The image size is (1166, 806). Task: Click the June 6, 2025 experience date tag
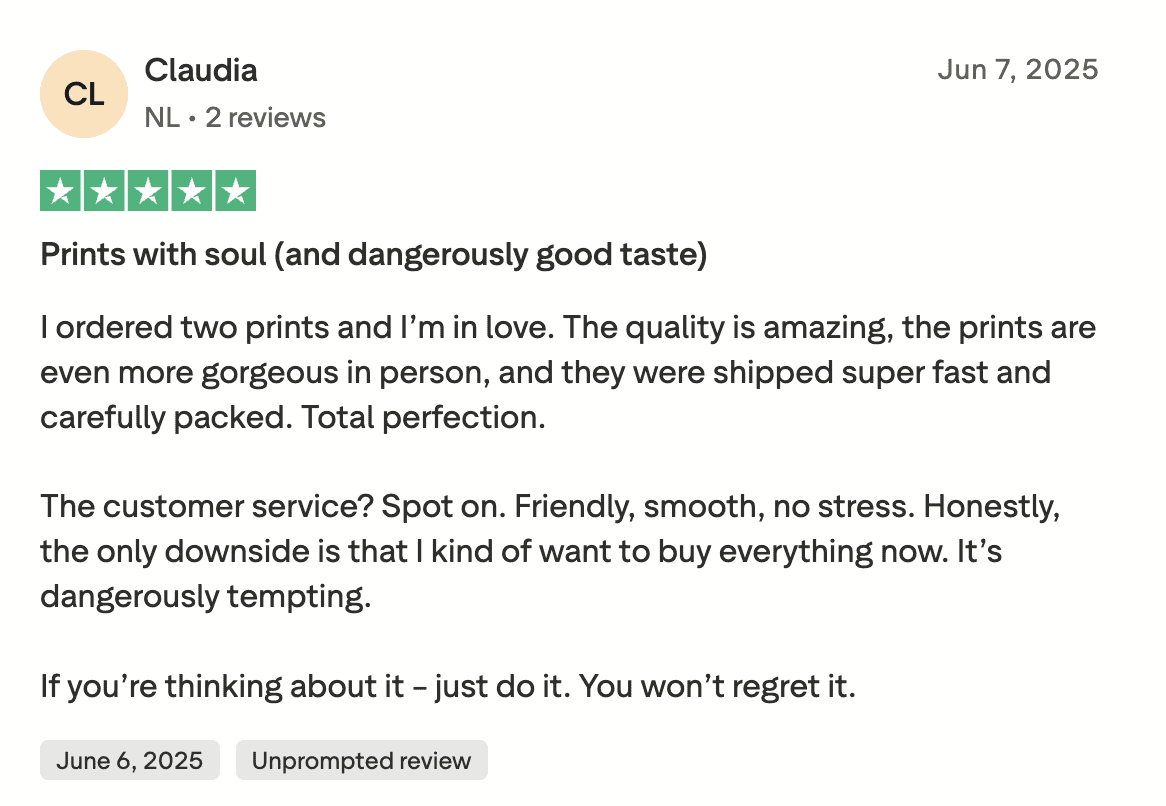click(x=129, y=760)
